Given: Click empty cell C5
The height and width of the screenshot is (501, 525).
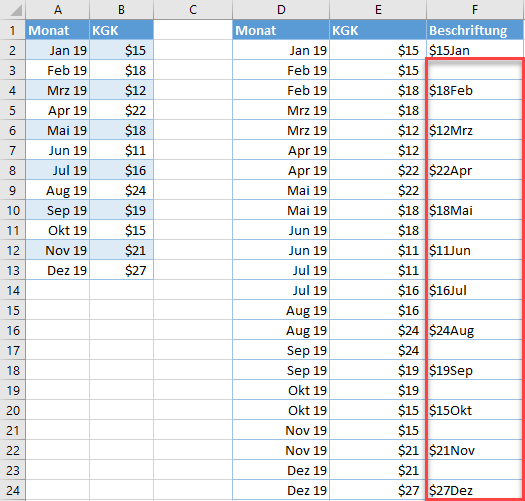Looking at the screenshot, I should coord(193,110).
